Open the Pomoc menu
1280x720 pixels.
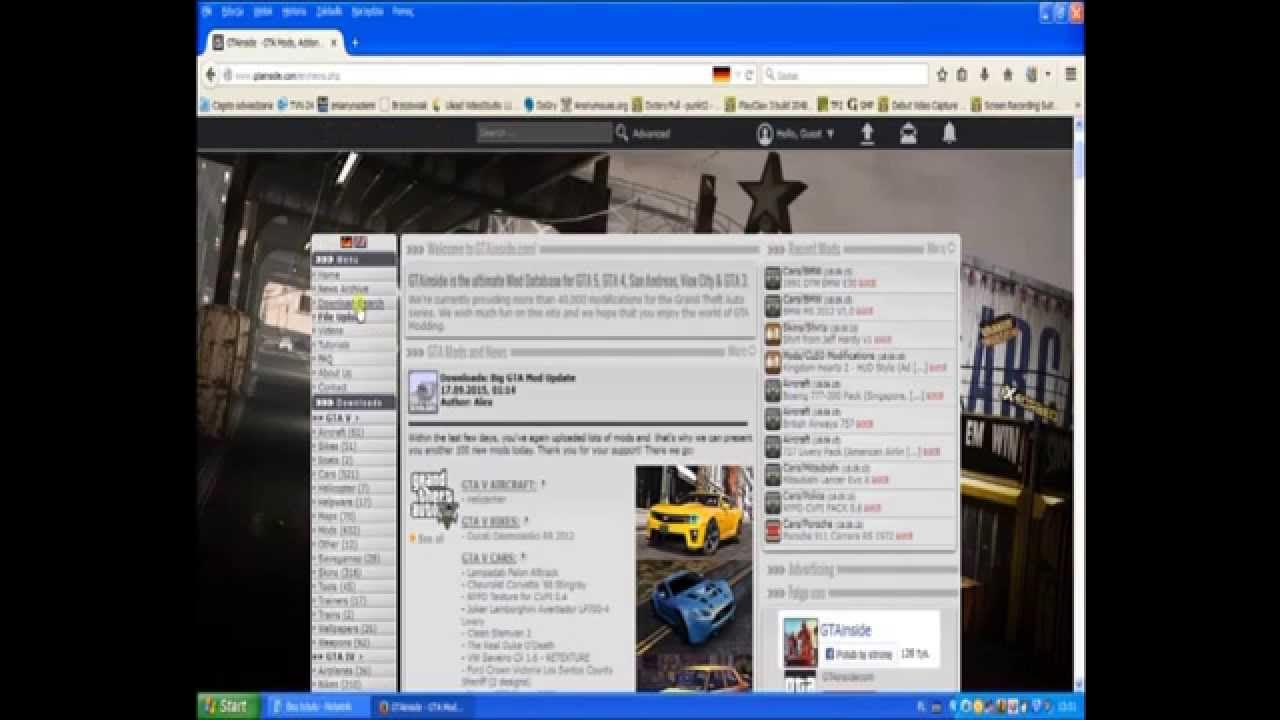(x=403, y=11)
